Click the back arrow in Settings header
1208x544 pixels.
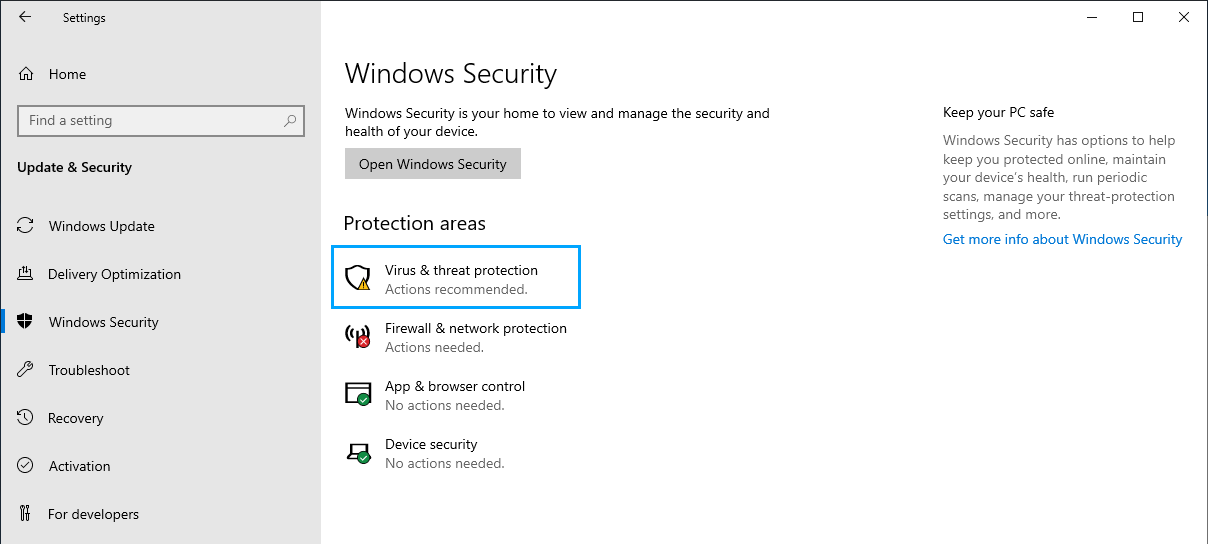pos(25,17)
